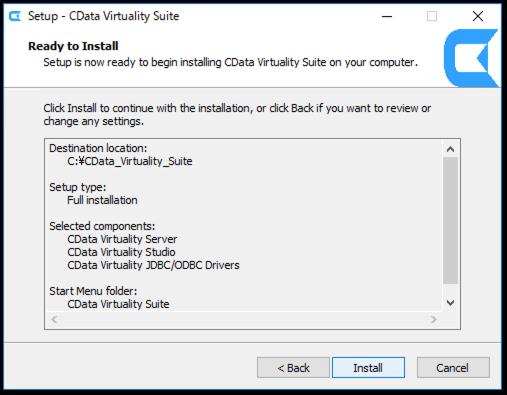Click the horizontal scrollbar track

244,319
